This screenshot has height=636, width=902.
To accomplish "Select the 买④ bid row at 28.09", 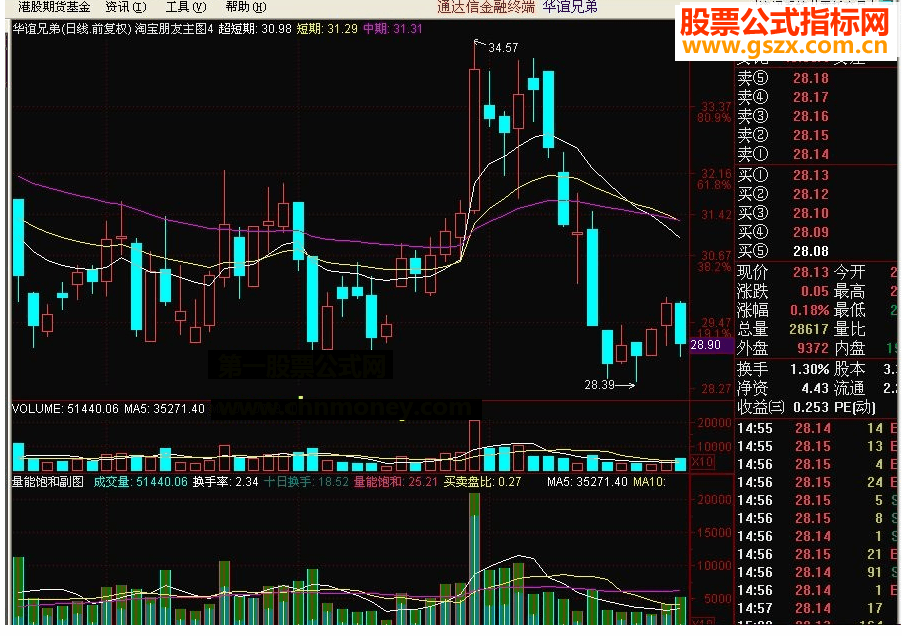I will (783, 232).
